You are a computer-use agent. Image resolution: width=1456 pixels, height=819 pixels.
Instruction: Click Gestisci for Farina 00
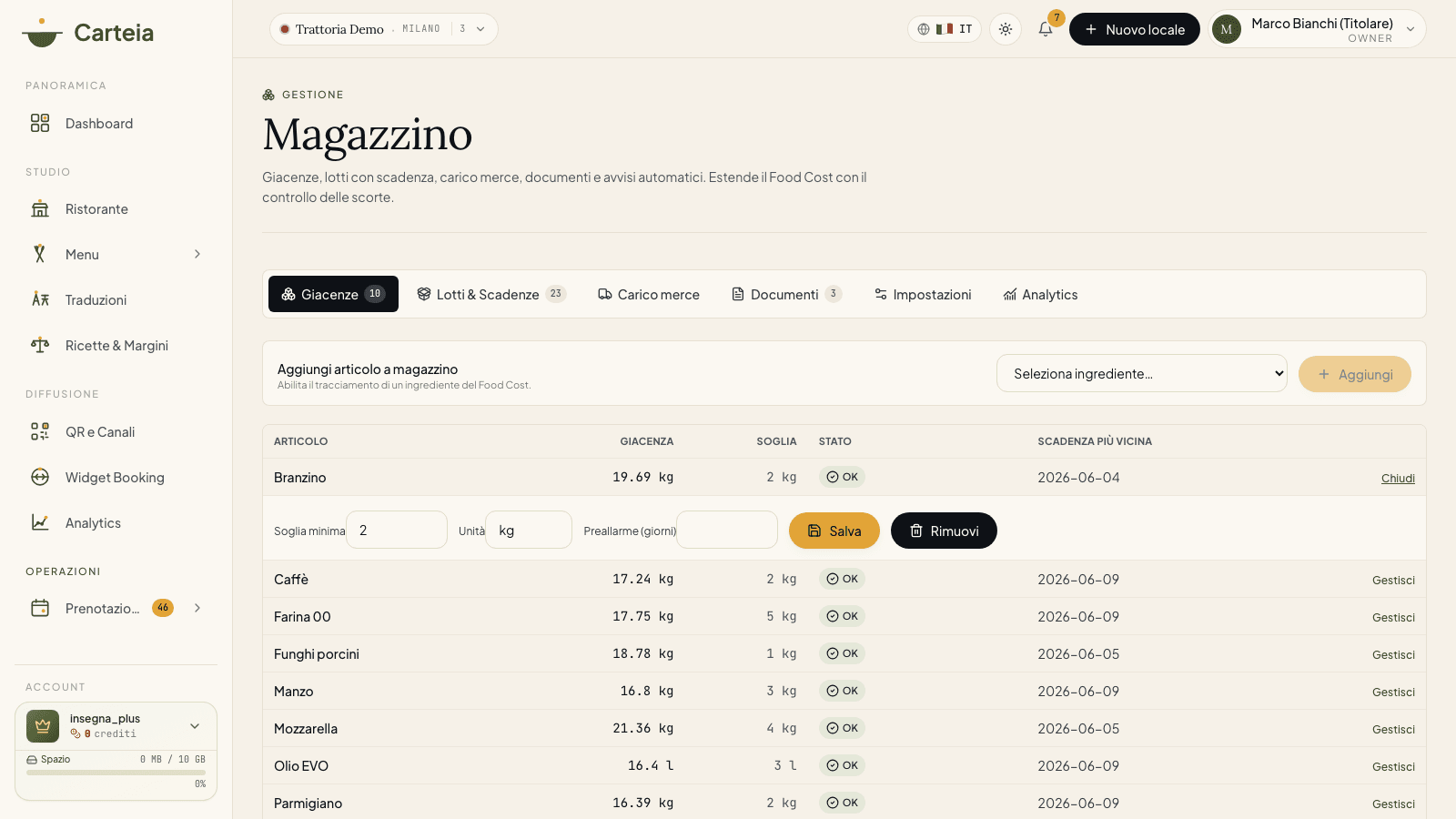[x=1393, y=618]
